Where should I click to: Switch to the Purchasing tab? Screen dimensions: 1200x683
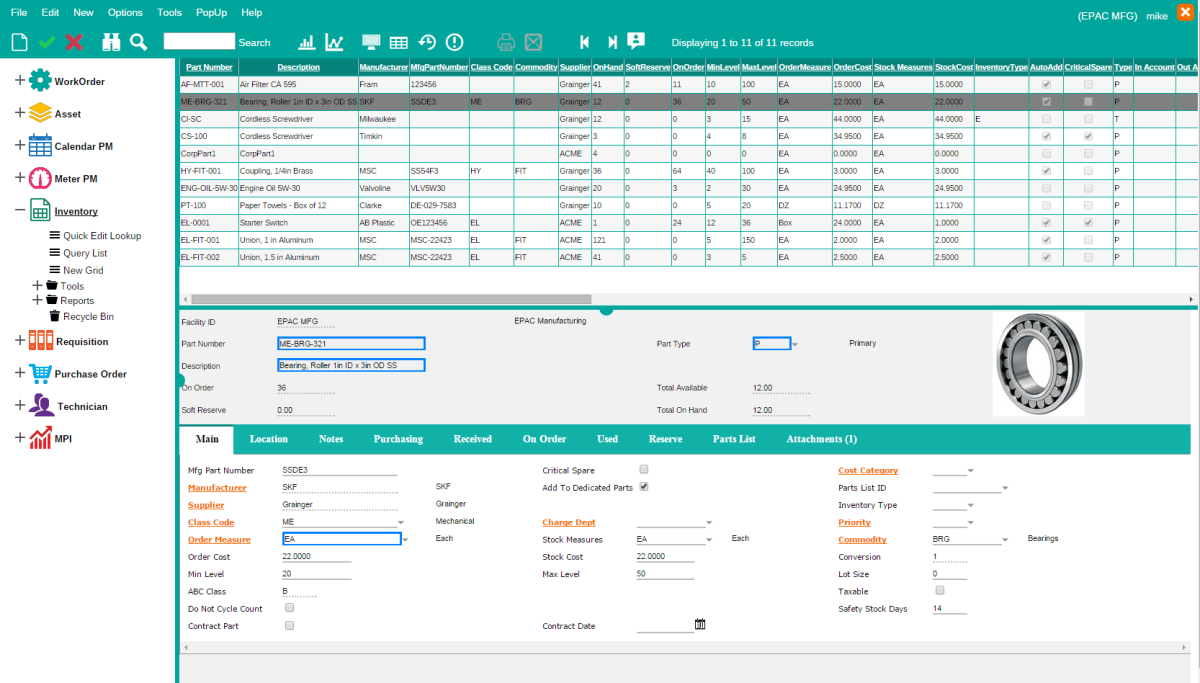tap(398, 439)
